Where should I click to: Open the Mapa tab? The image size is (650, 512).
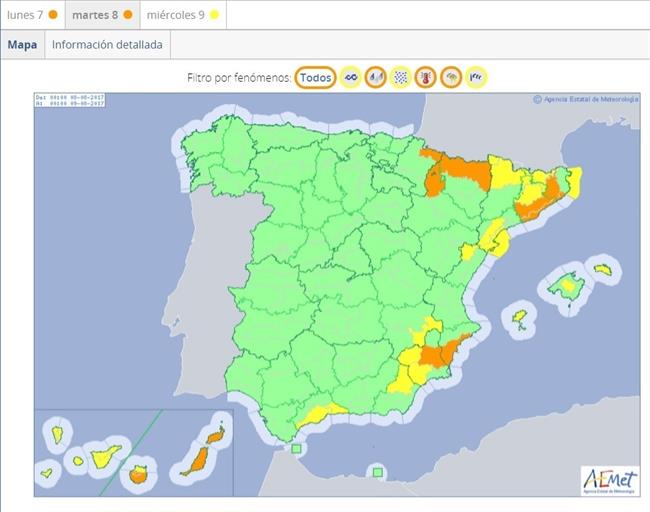[x=22, y=44]
